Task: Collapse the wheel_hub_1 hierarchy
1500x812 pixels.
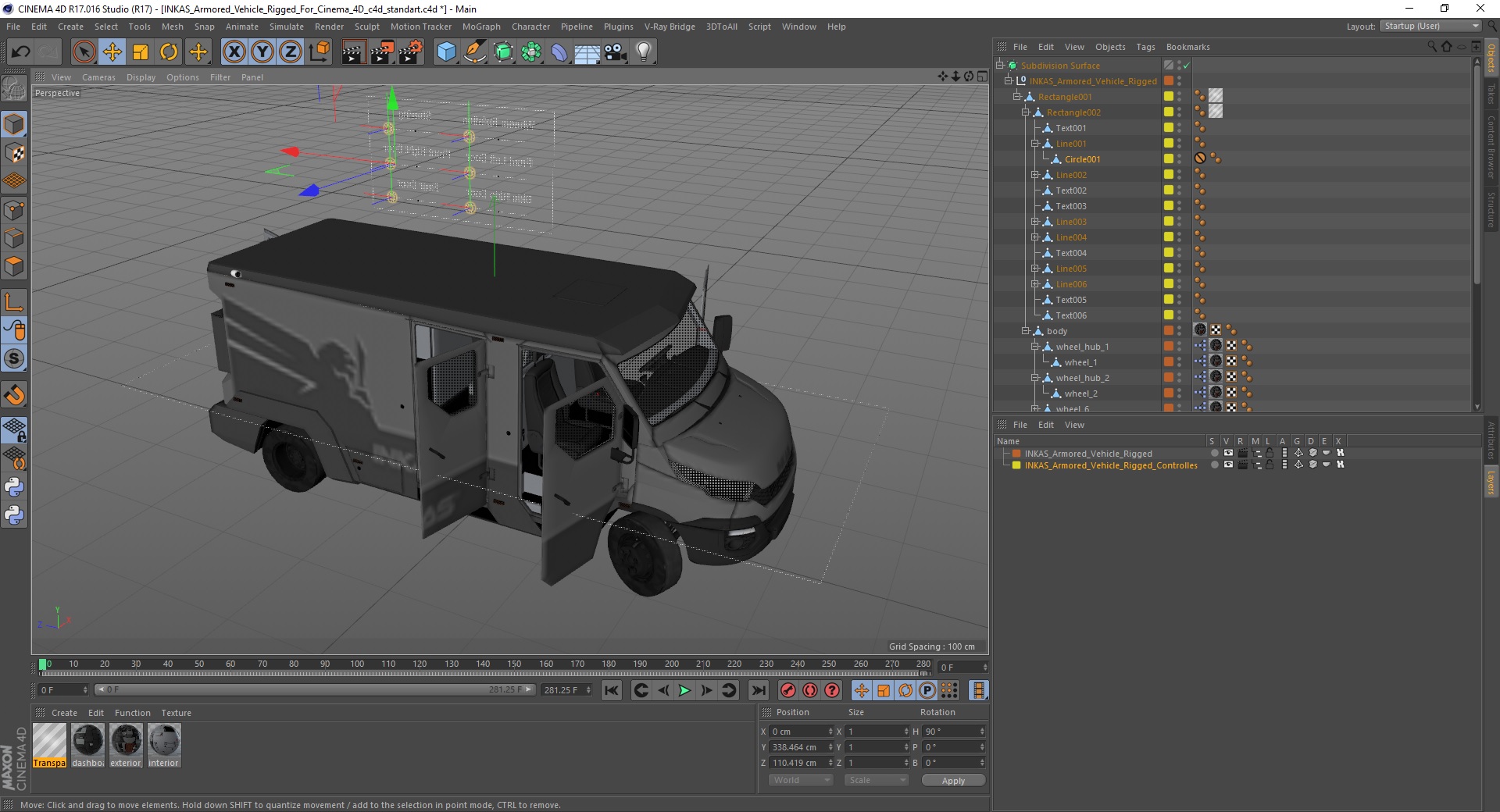Action: [1034, 347]
